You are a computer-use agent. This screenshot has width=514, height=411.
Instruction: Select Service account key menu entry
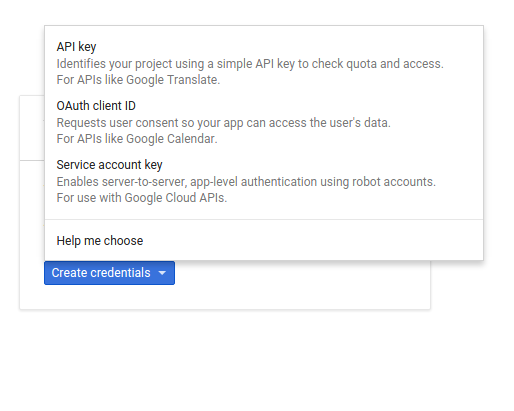[264, 181]
